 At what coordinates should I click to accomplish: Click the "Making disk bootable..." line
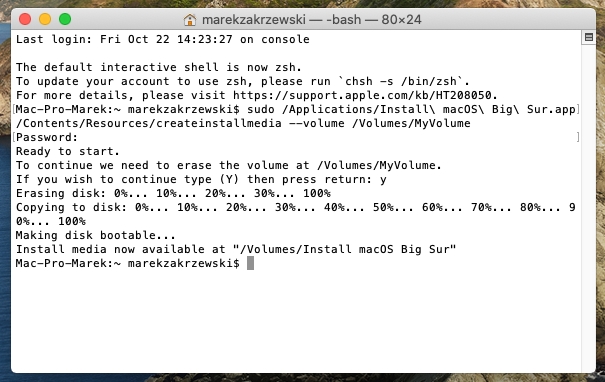96,235
